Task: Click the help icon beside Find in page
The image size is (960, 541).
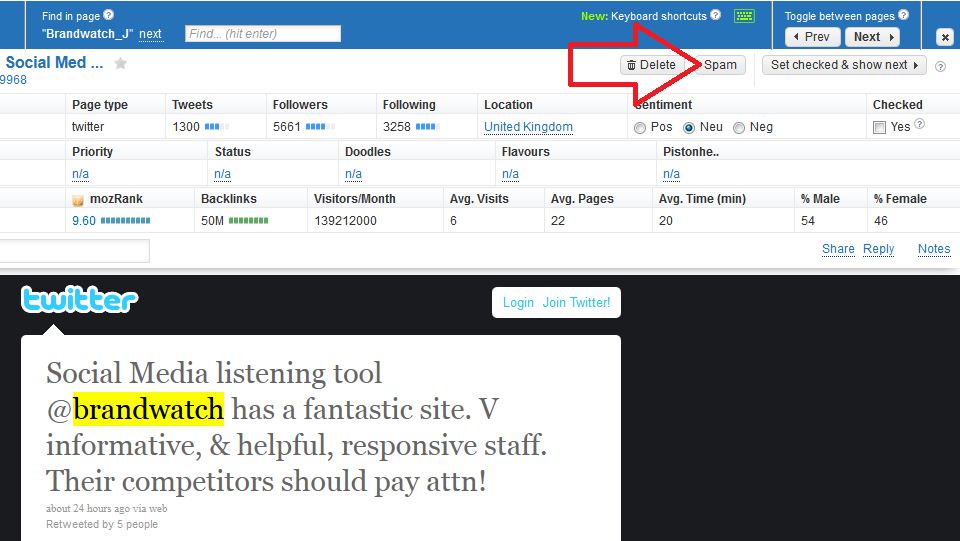Action: (109, 15)
